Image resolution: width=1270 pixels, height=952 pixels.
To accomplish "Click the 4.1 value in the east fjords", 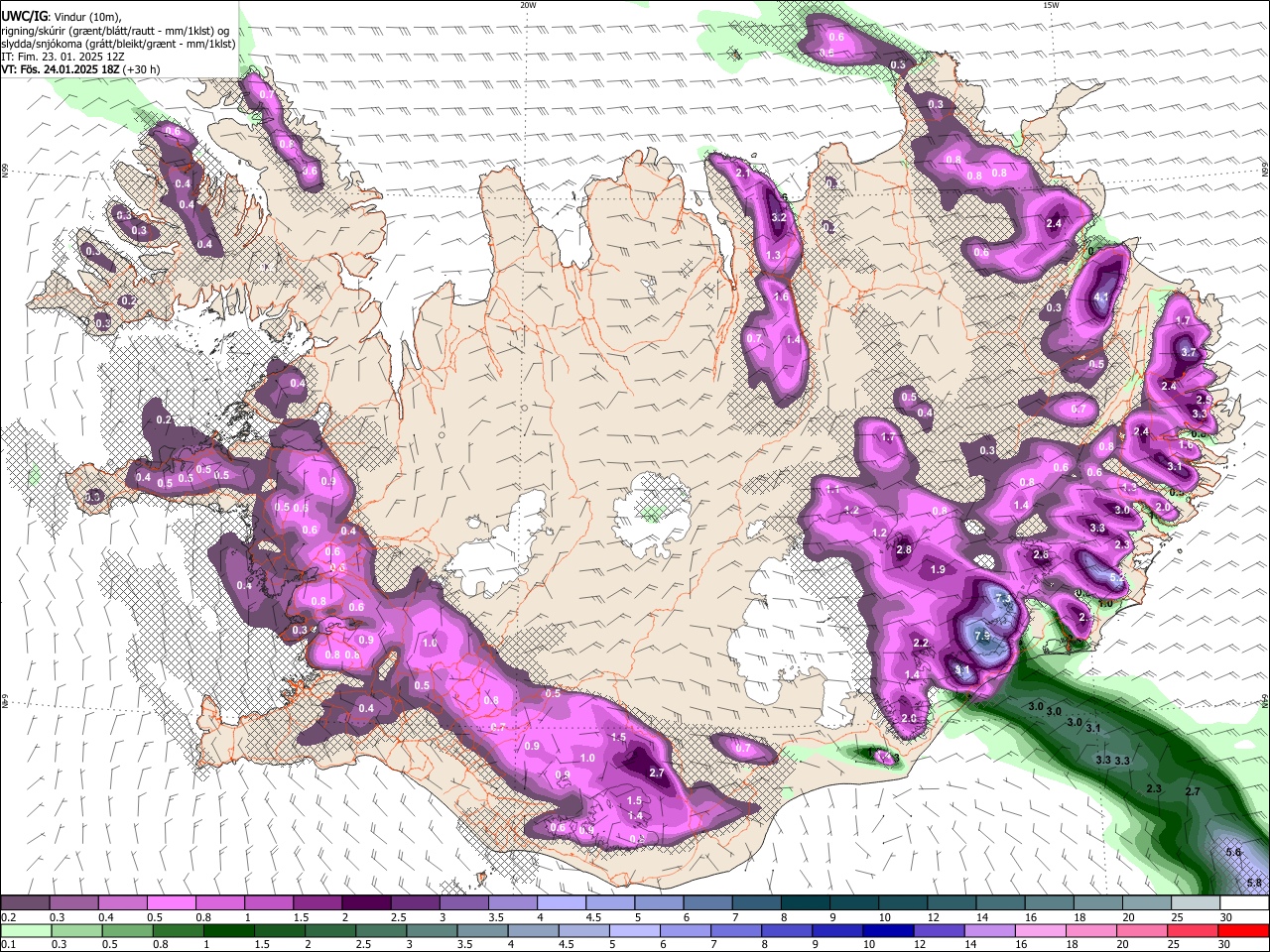I will coord(1101,297).
